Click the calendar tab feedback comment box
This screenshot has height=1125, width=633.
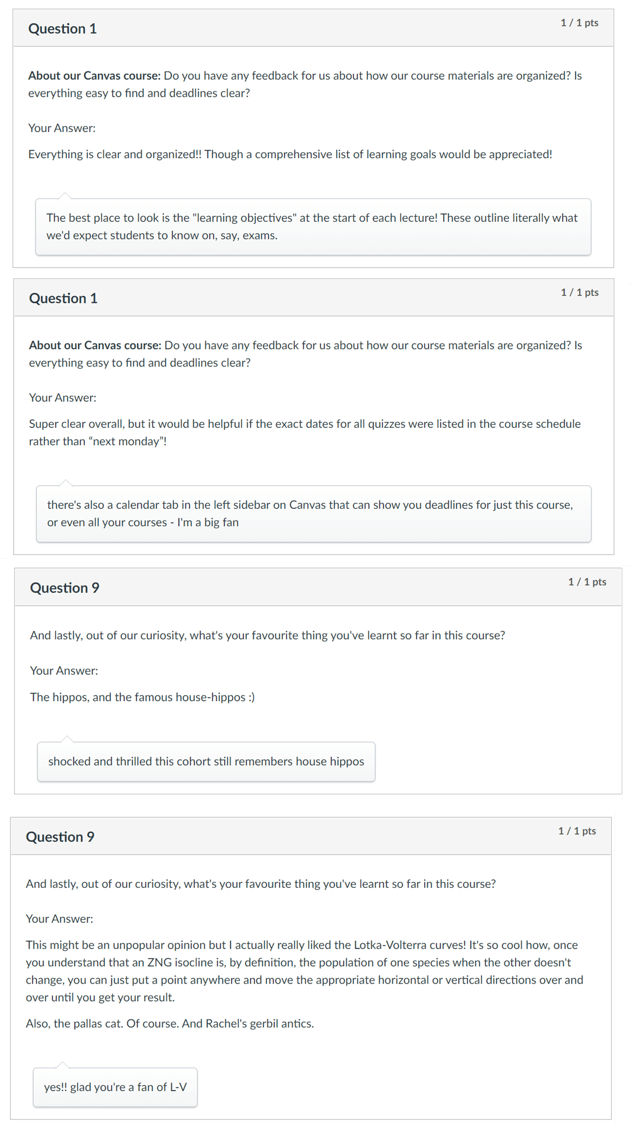click(x=314, y=514)
